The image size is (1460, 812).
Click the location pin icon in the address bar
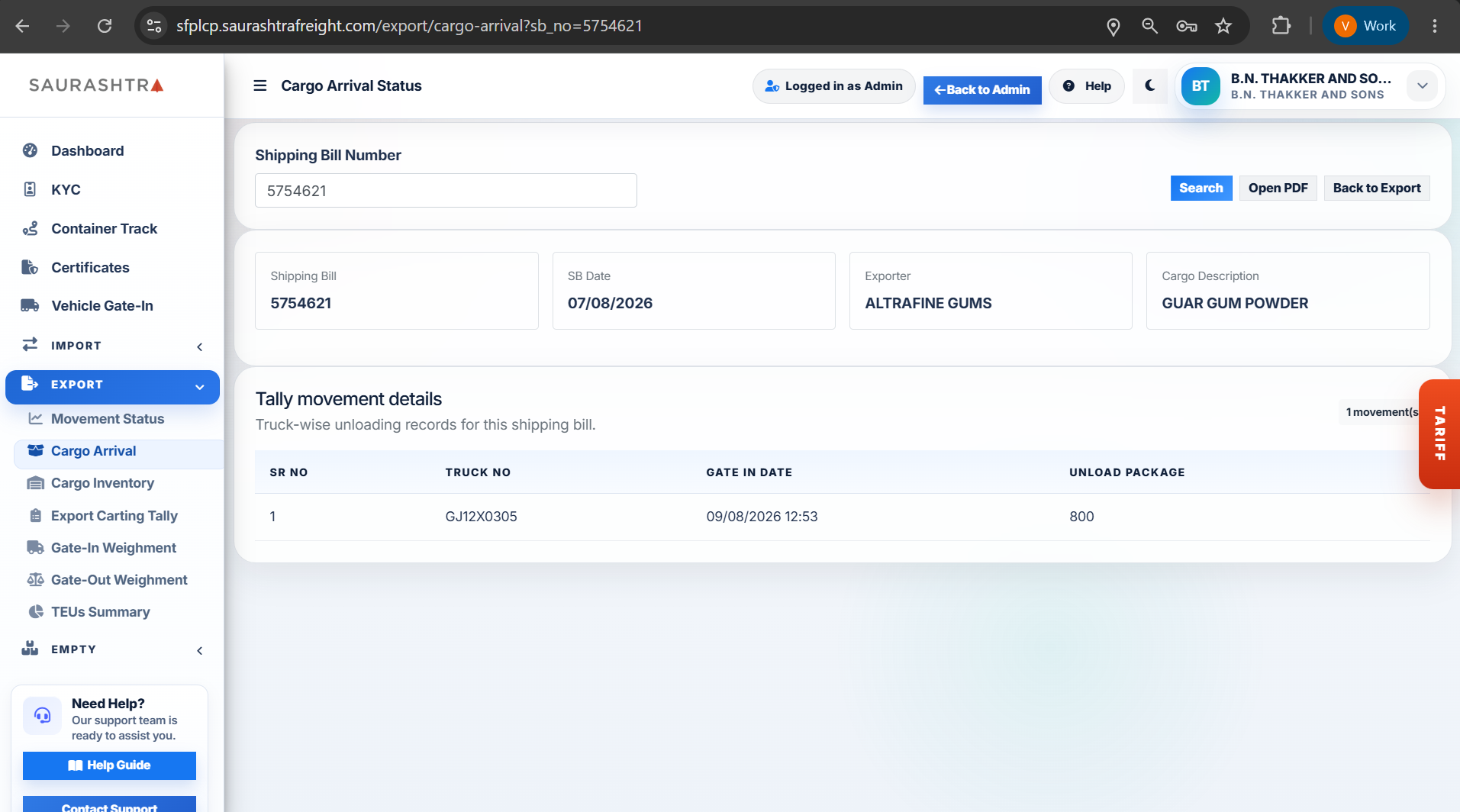tap(1114, 27)
